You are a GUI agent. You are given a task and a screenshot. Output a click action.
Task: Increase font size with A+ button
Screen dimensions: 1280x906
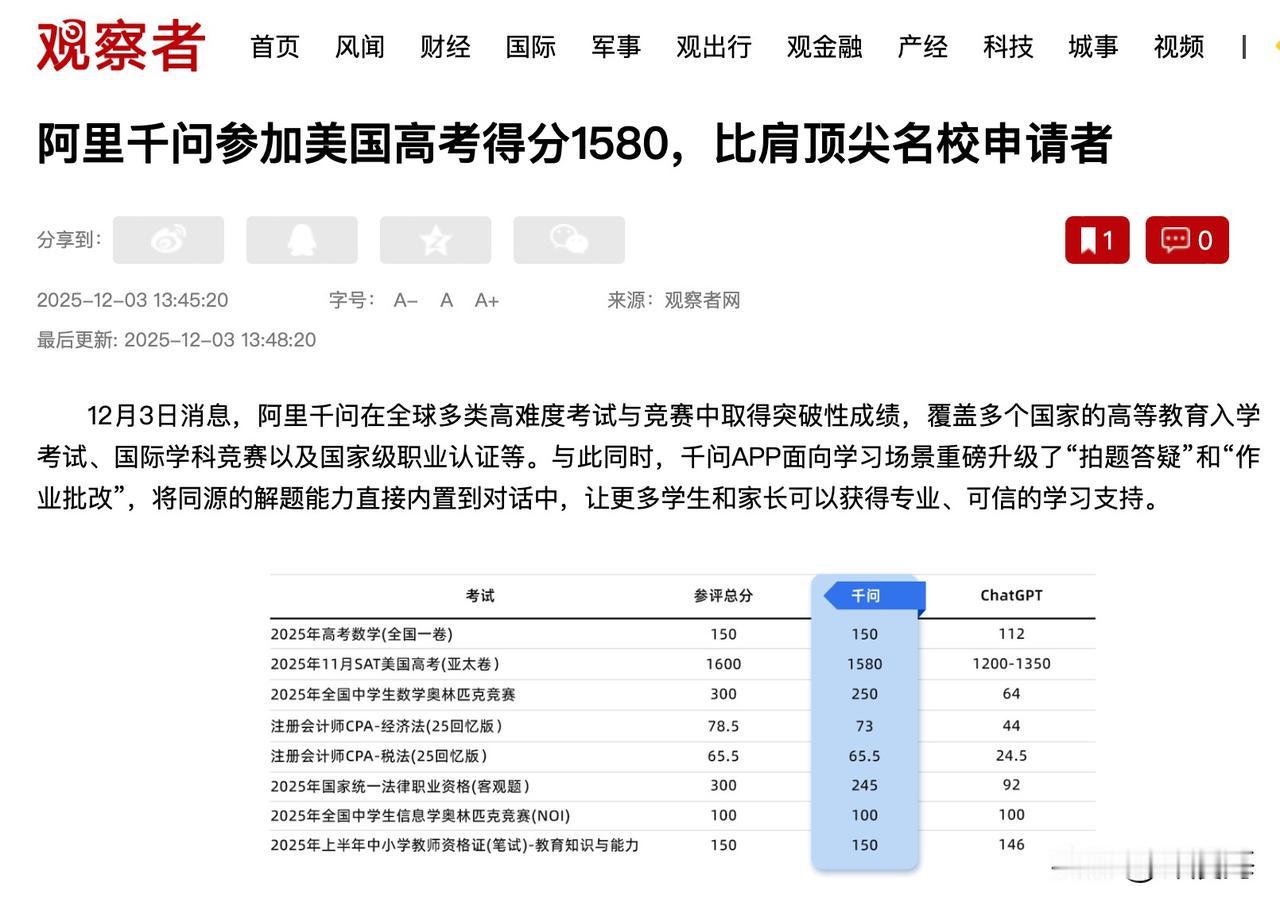coord(487,300)
